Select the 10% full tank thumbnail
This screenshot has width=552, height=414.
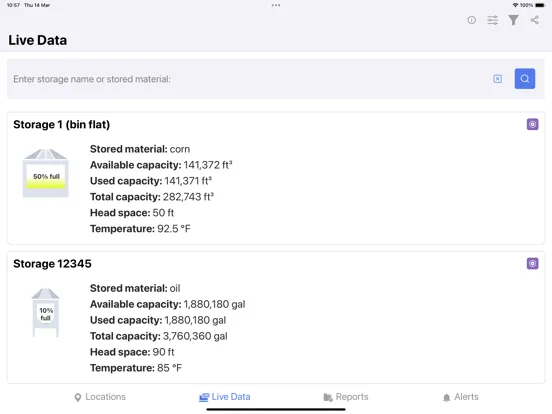pos(45,312)
